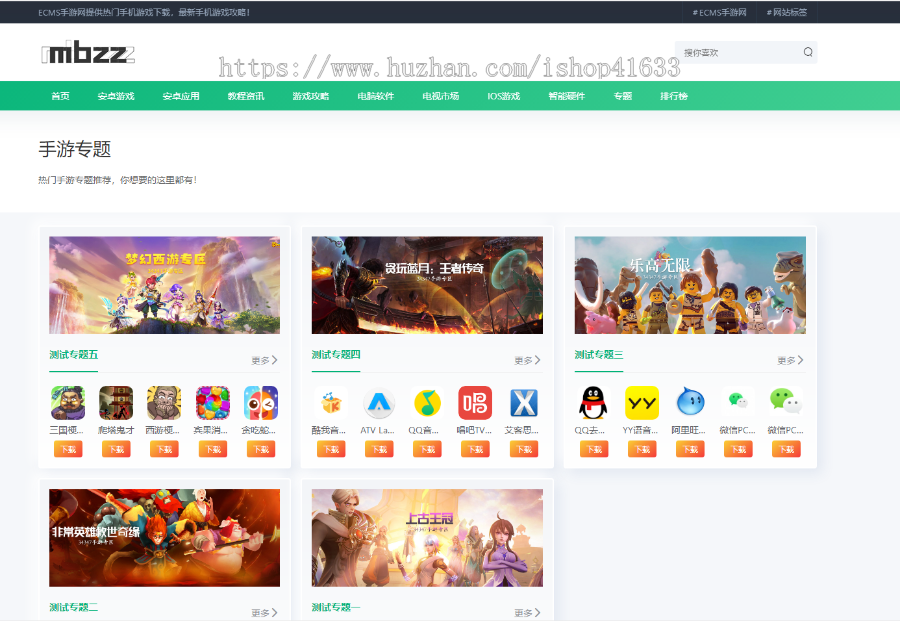Viewport: 900px width, 625px height.
Task: Open the 电脑软件 navigation item
Action: click(x=375, y=96)
